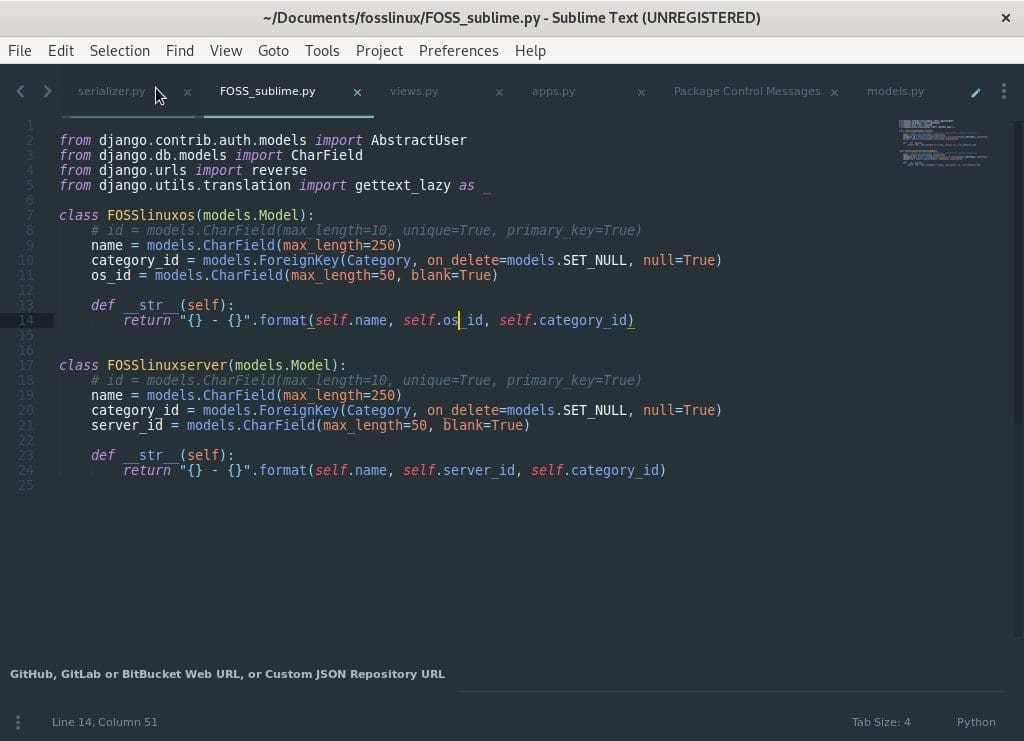1024x741 pixels.
Task: Close the Package Control Messages tab
Action: (835, 92)
